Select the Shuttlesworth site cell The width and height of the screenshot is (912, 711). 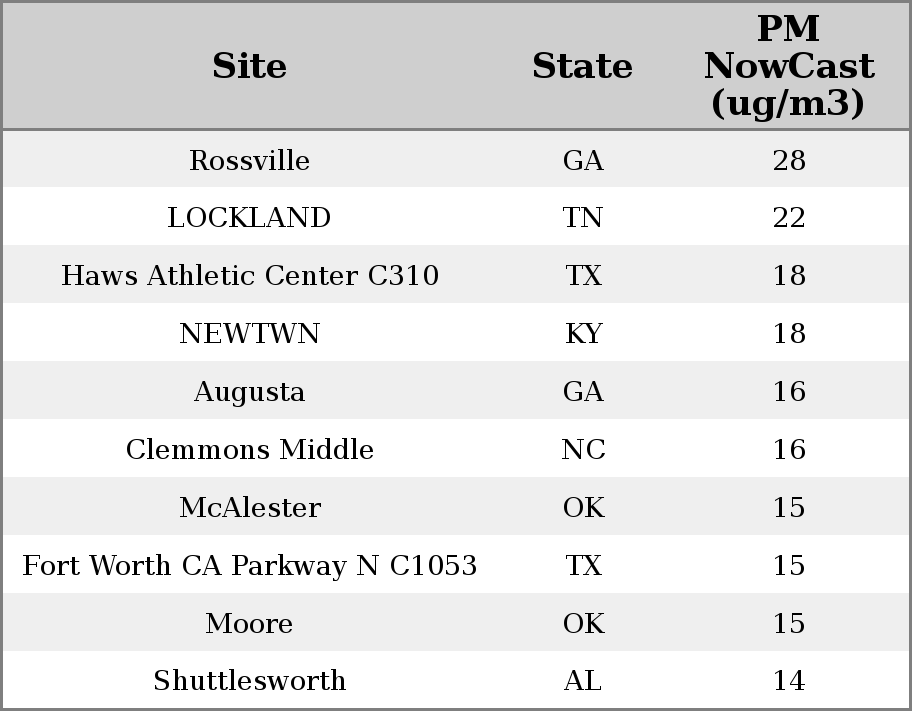pos(250,681)
